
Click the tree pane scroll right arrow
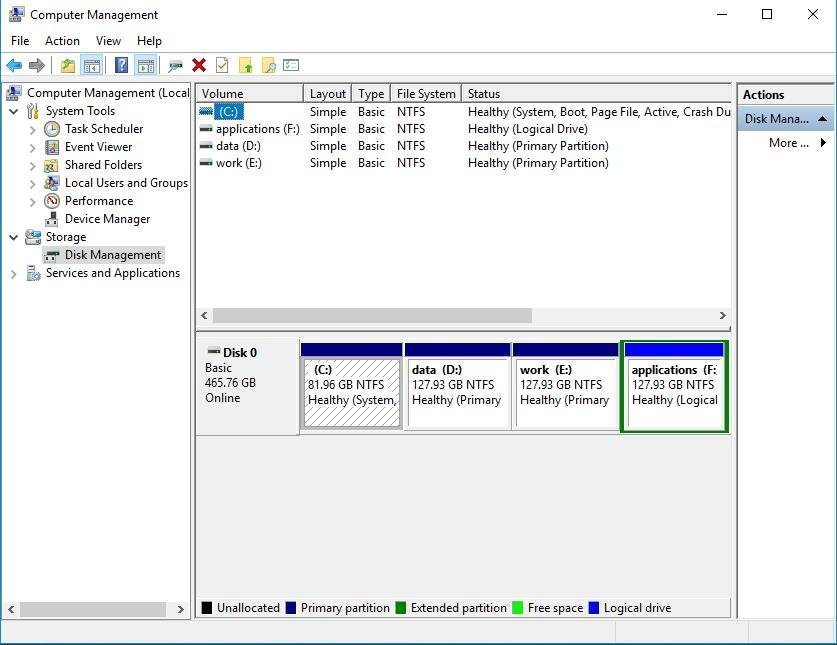click(x=180, y=609)
